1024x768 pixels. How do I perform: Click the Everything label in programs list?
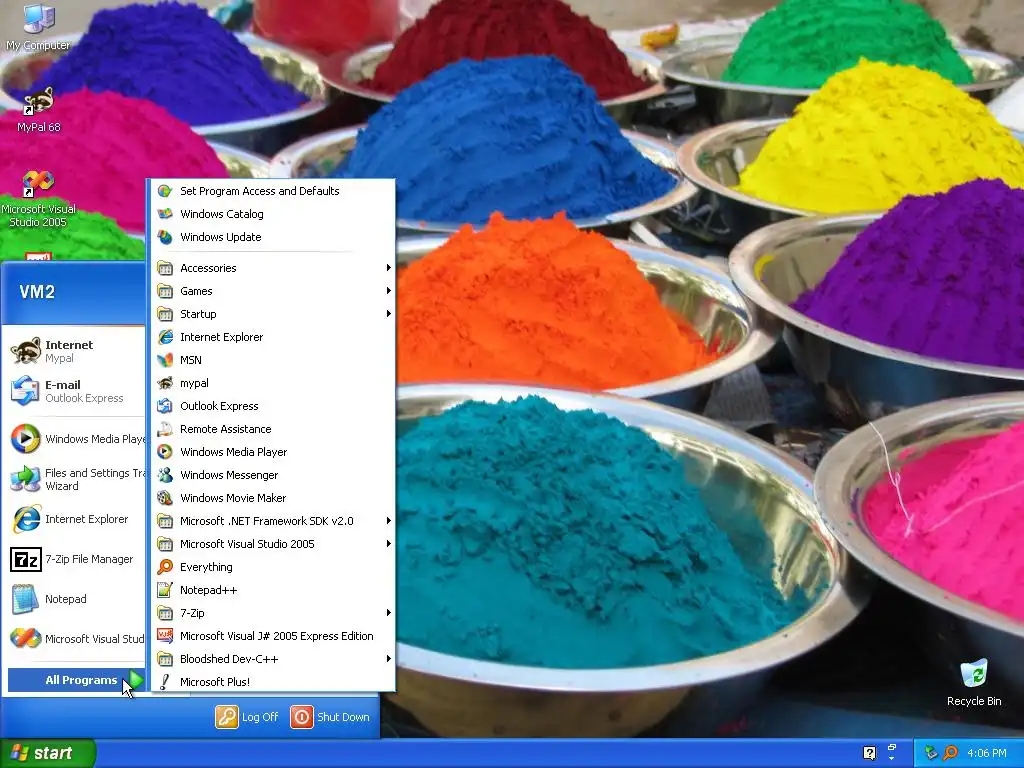(206, 568)
